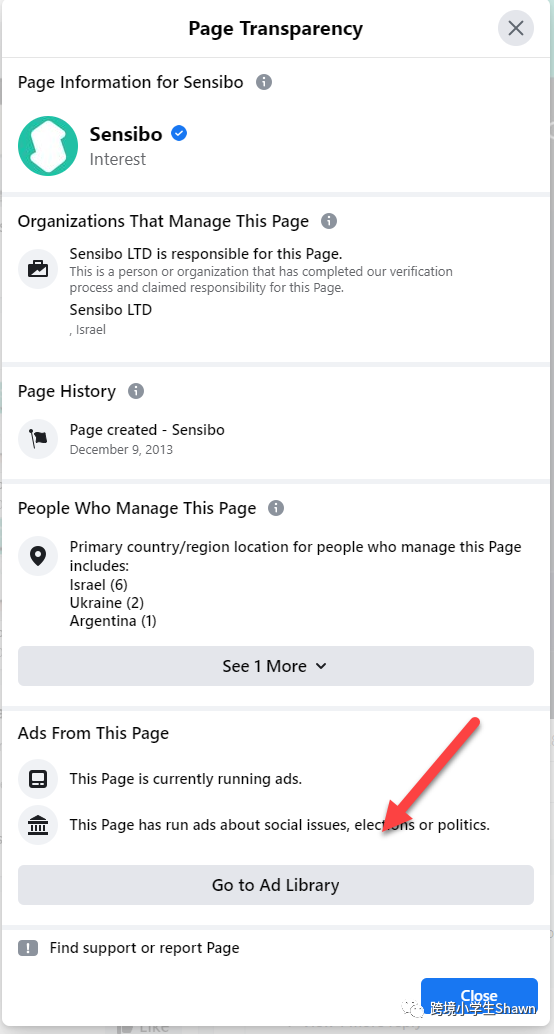This screenshot has width=554, height=1034.
Task: Click the blue Close button
Action: pyautogui.click(x=479, y=996)
